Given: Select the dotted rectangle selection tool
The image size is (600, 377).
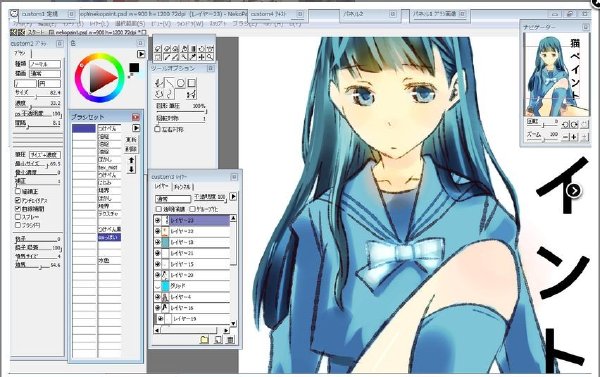Looking at the screenshot, I should [x=158, y=57].
